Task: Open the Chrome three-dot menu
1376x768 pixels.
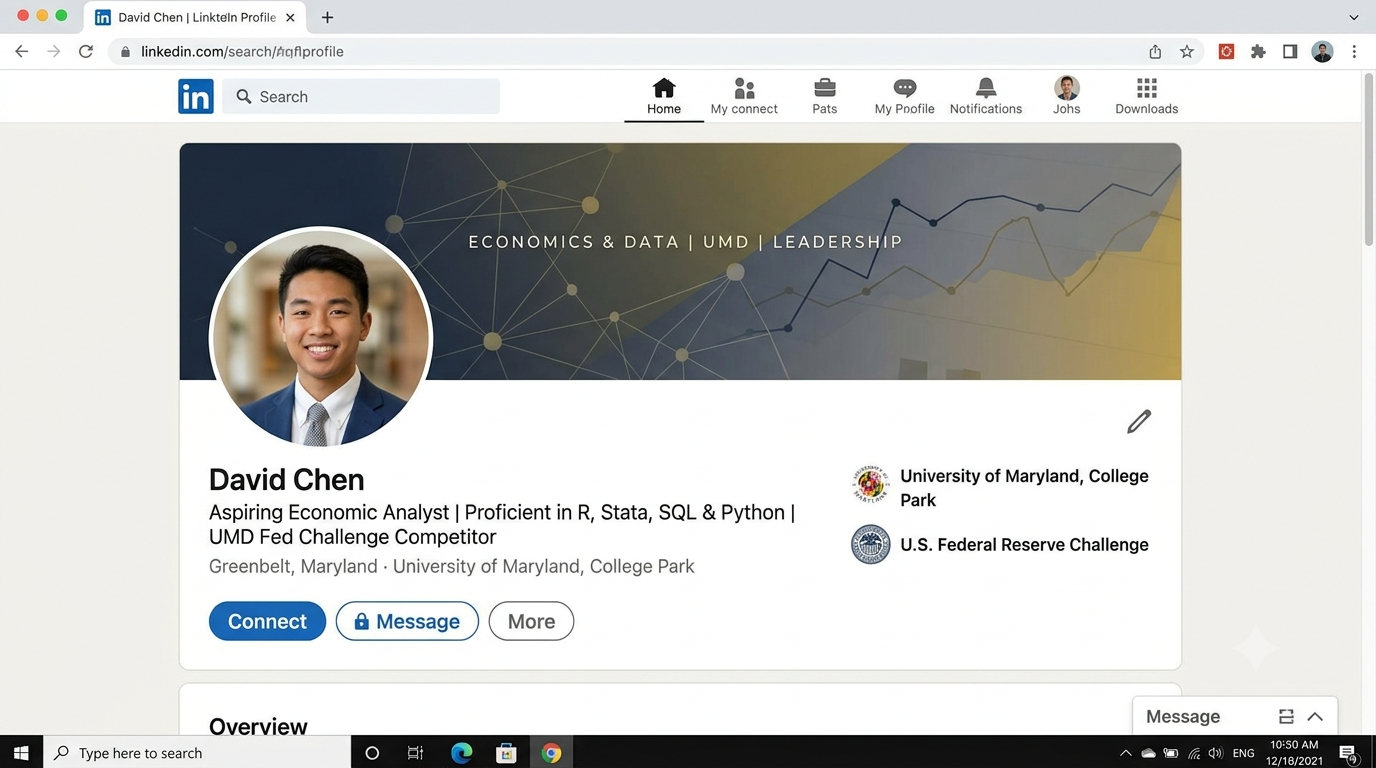Action: [1354, 52]
